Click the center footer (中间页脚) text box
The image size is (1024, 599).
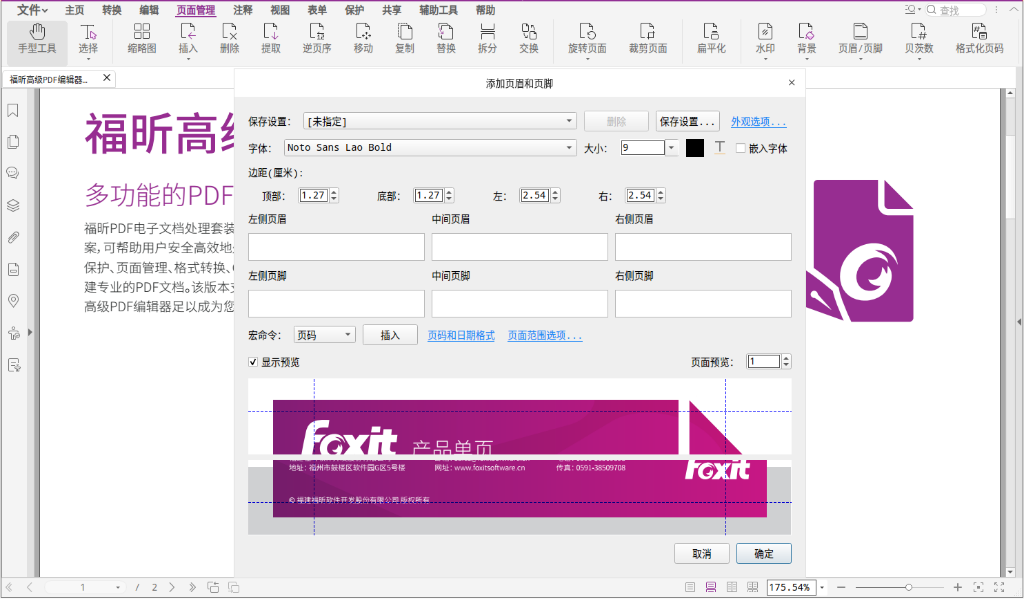pos(520,304)
